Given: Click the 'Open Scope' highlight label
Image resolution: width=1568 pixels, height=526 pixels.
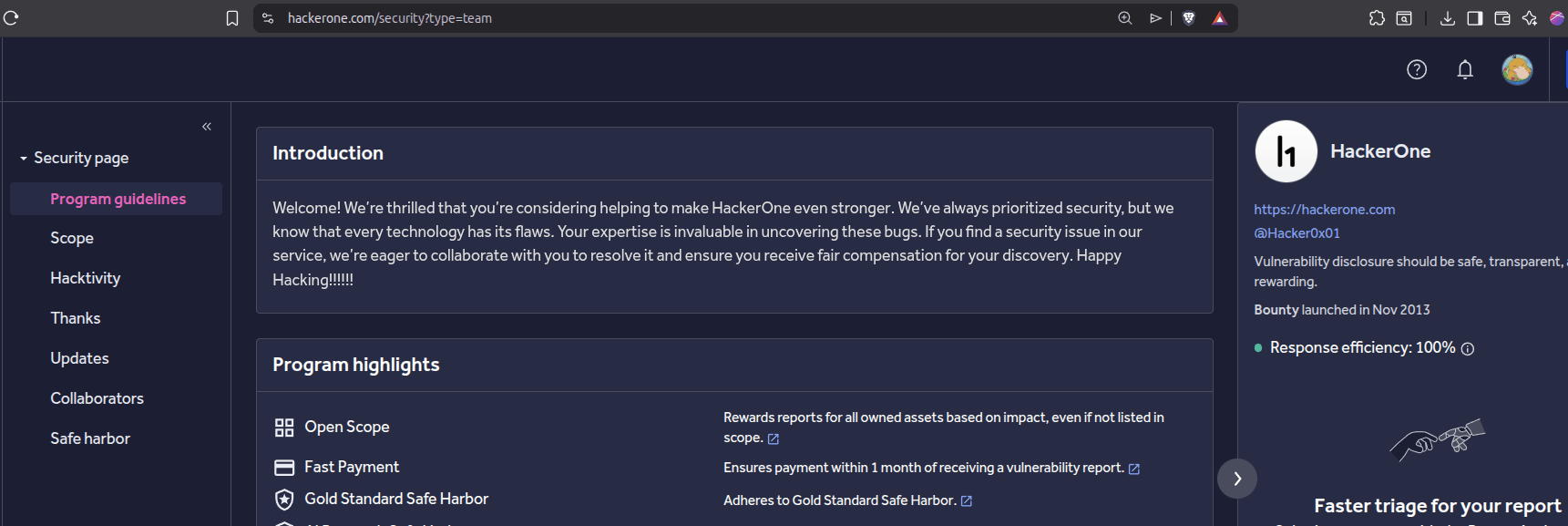Looking at the screenshot, I should [346, 427].
